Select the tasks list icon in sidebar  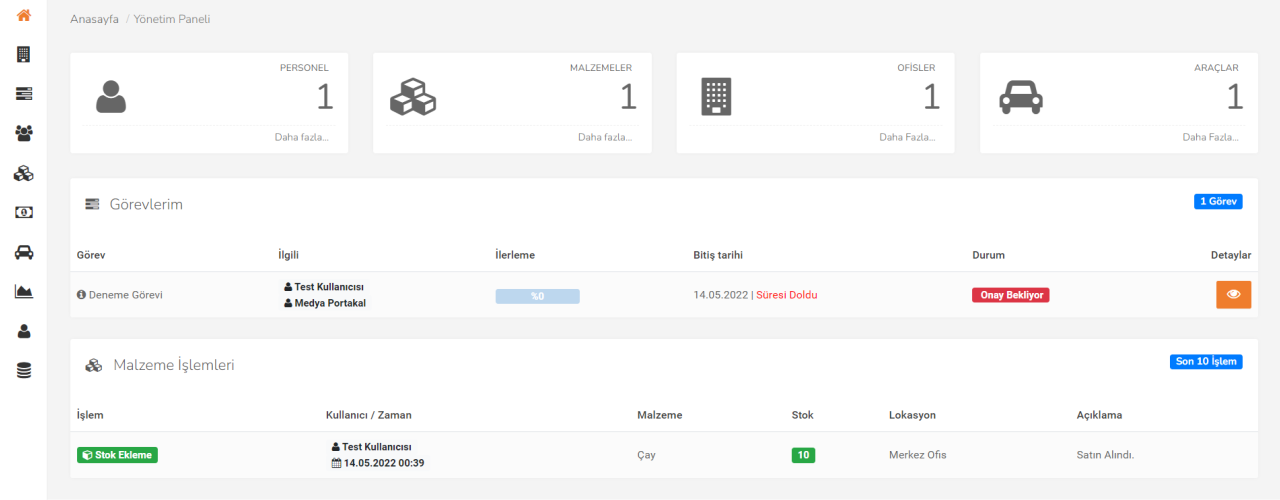(23, 93)
